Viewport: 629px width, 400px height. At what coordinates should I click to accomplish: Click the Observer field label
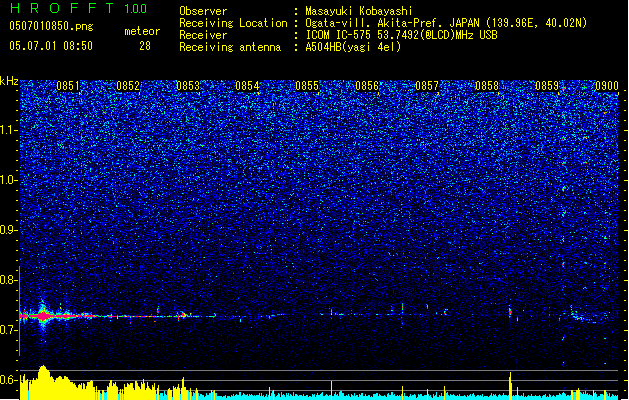point(203,11)
